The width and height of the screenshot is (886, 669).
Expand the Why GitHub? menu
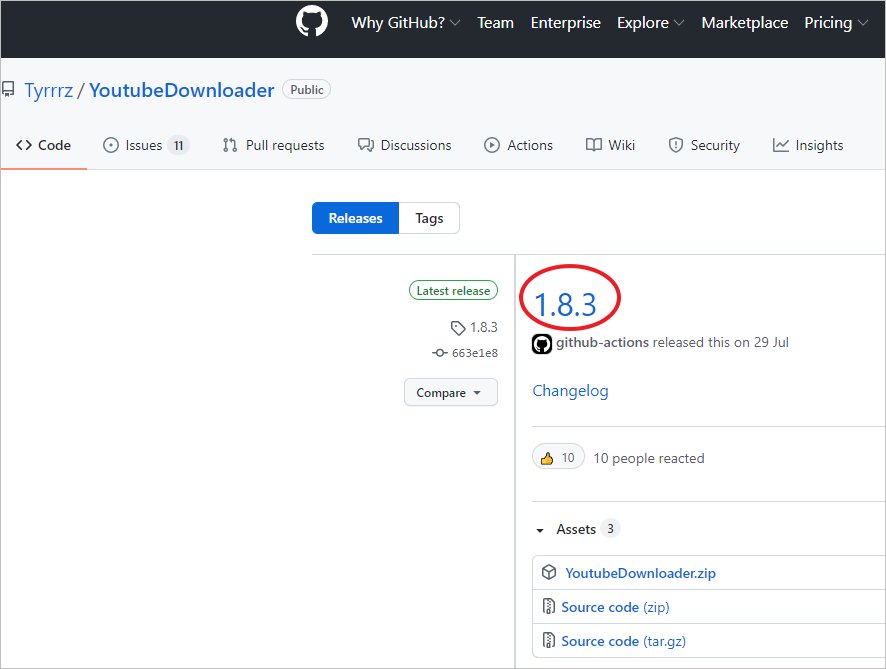tap(405, 23)
